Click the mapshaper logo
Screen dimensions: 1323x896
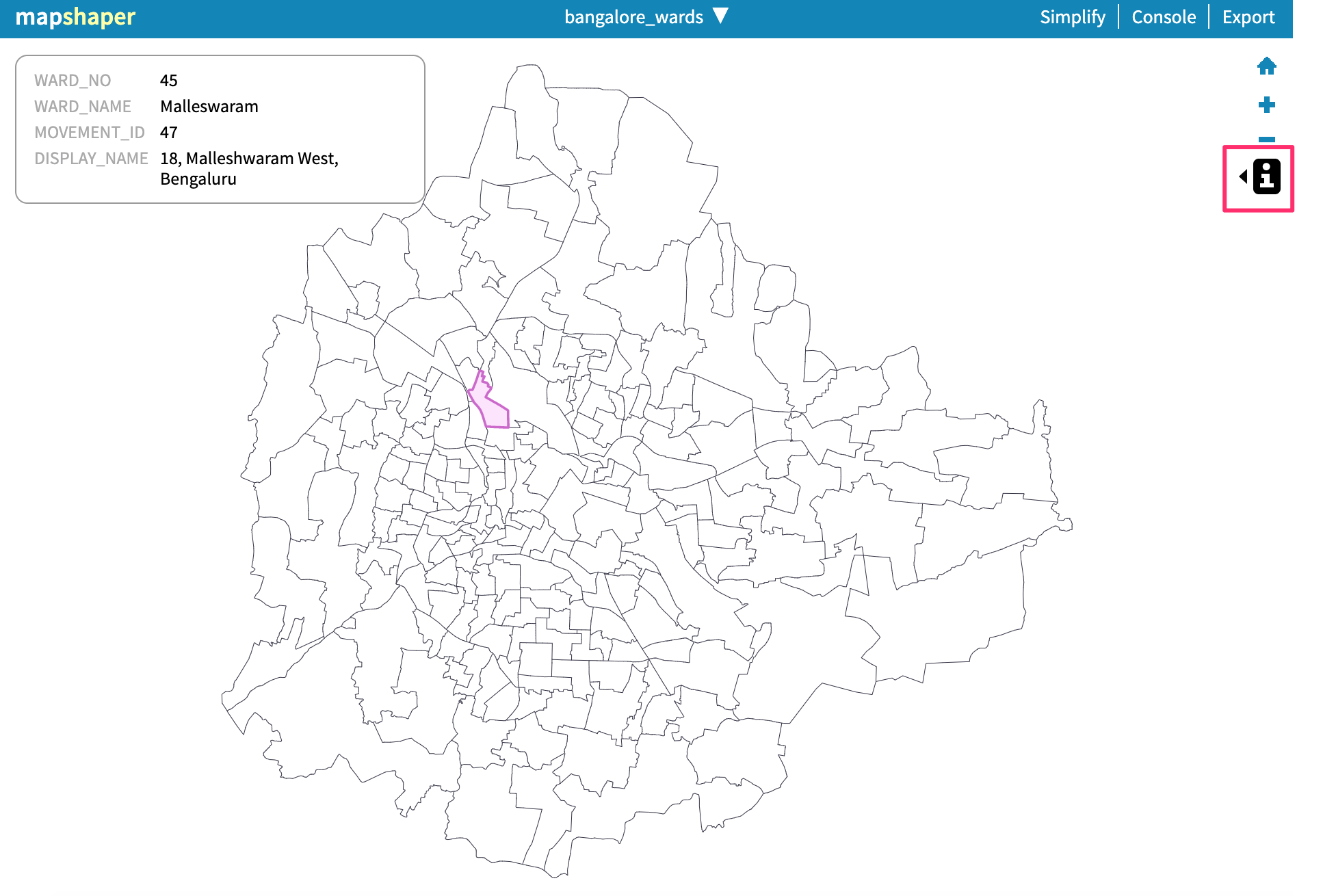click(75, 16)
